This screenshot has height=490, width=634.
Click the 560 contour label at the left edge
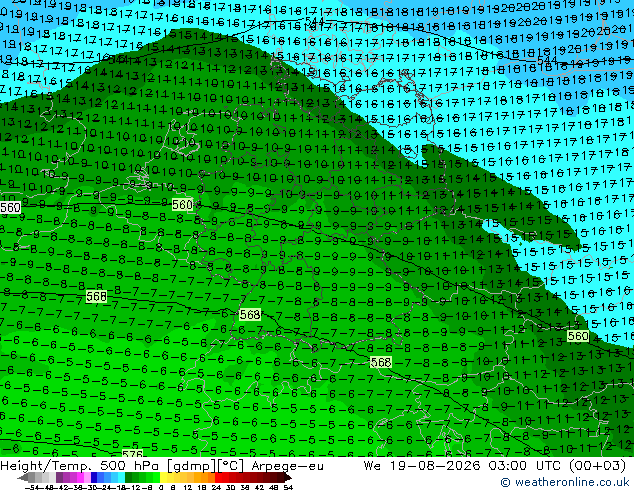(10, 208)
